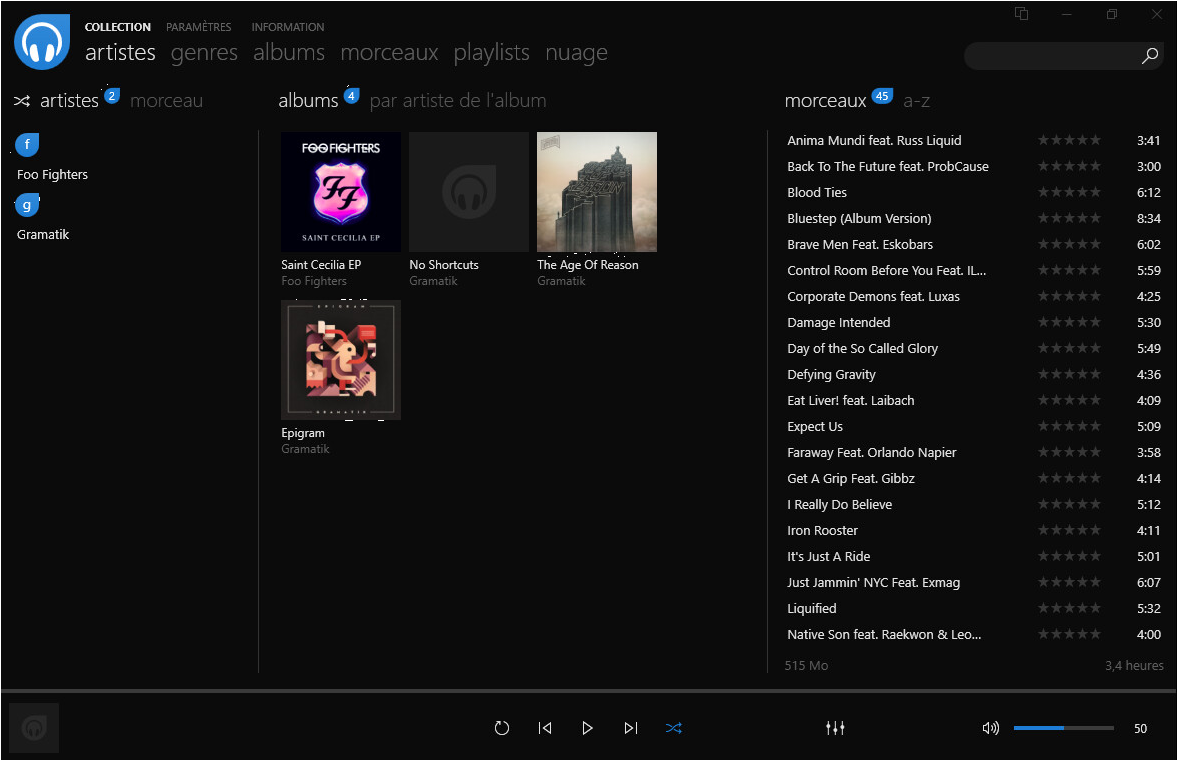Rate Expect Us with stars
Image resolution: width=1177 pixels, height=760 pixels.
coord(1069,427)
